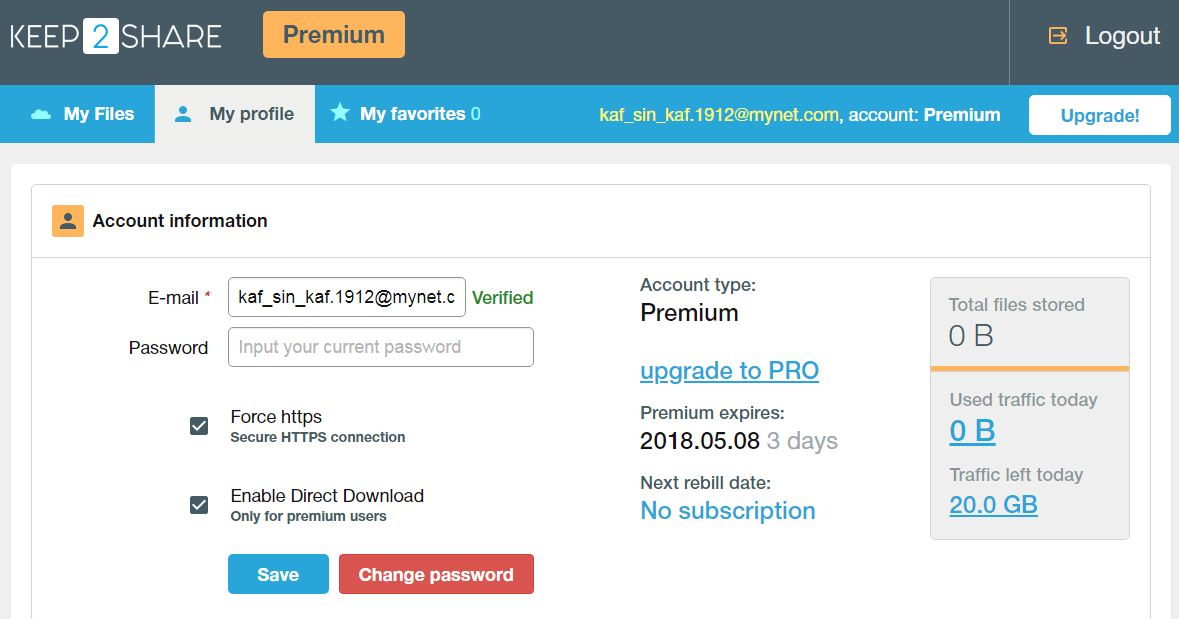
Task: Select the person icon on My profile tab
Action: 182,114
